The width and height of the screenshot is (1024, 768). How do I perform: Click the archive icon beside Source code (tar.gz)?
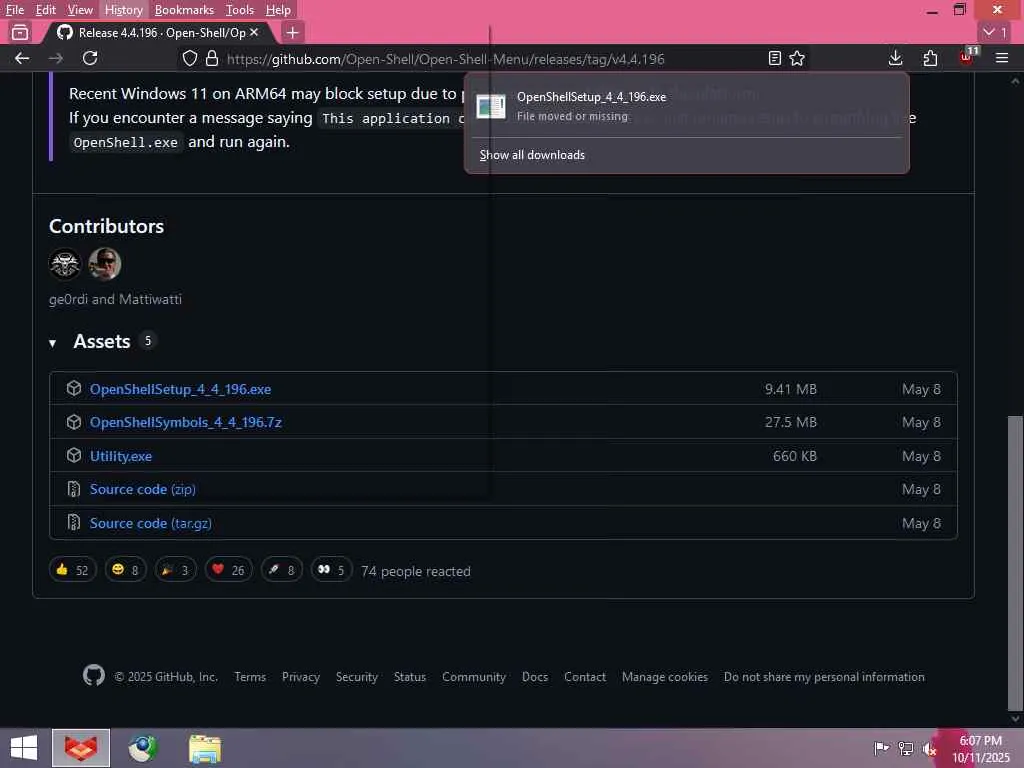point(74,522)
